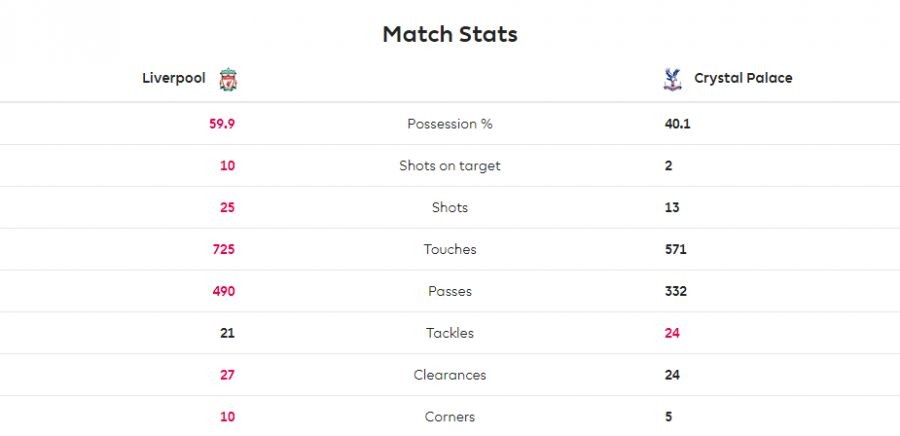Select the Crystal Palace team name
Viewport: 900px width, 436px height.
(743, 78)
